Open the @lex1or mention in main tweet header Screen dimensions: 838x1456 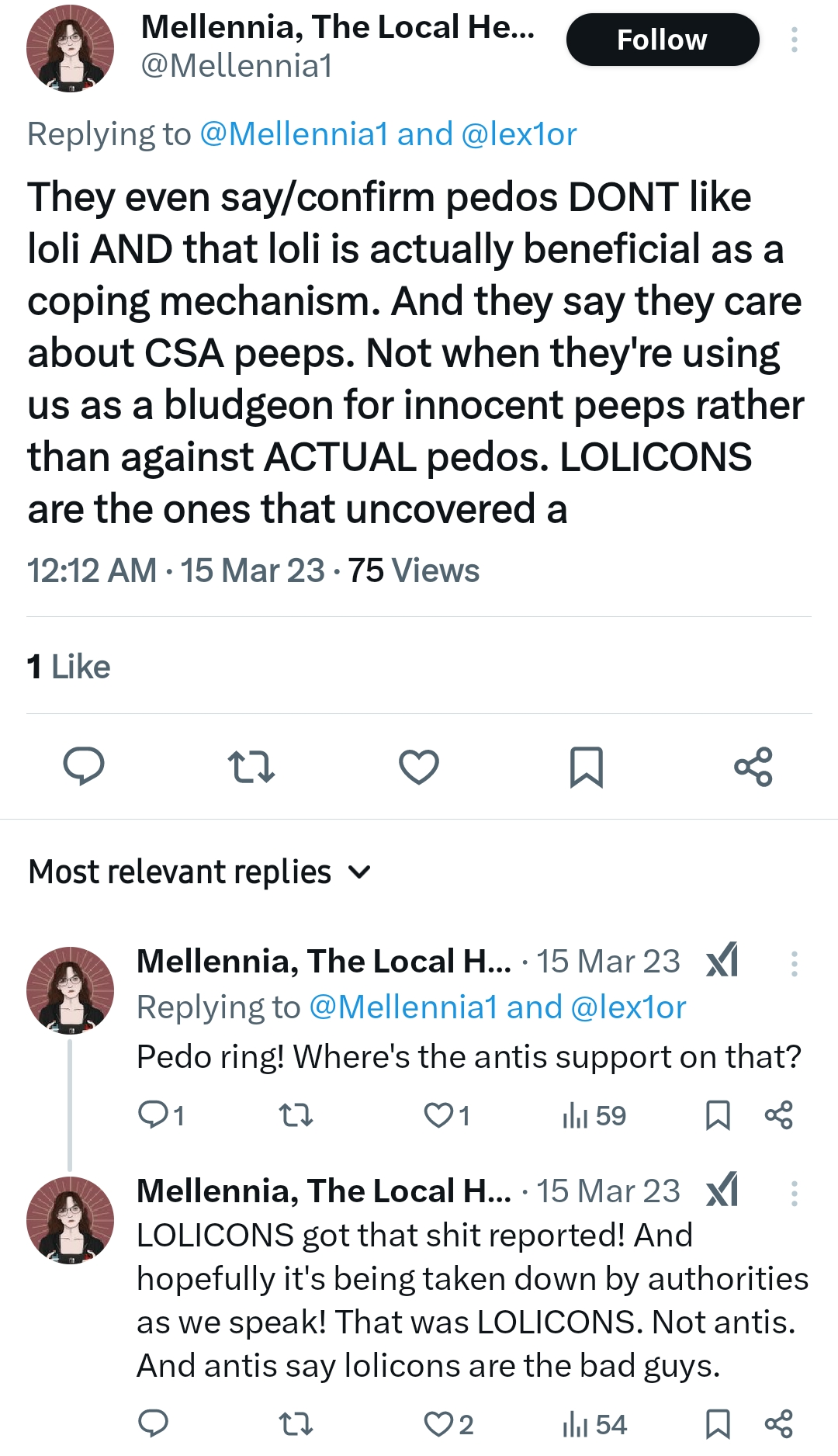[519, 134]
